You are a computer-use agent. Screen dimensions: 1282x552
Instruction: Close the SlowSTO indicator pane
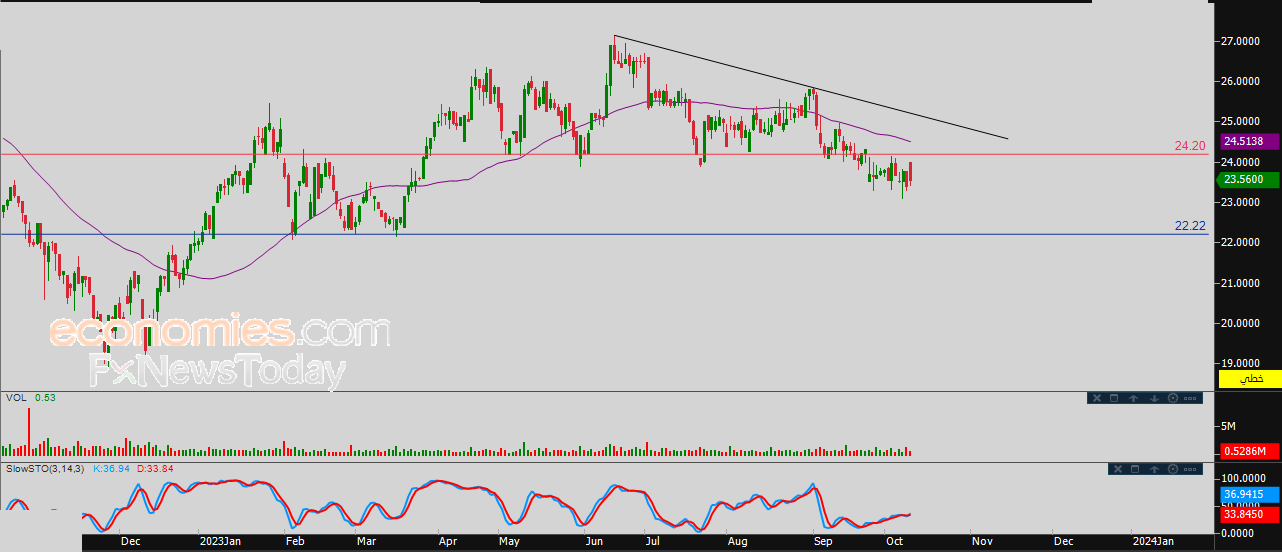pos(1118,469)
